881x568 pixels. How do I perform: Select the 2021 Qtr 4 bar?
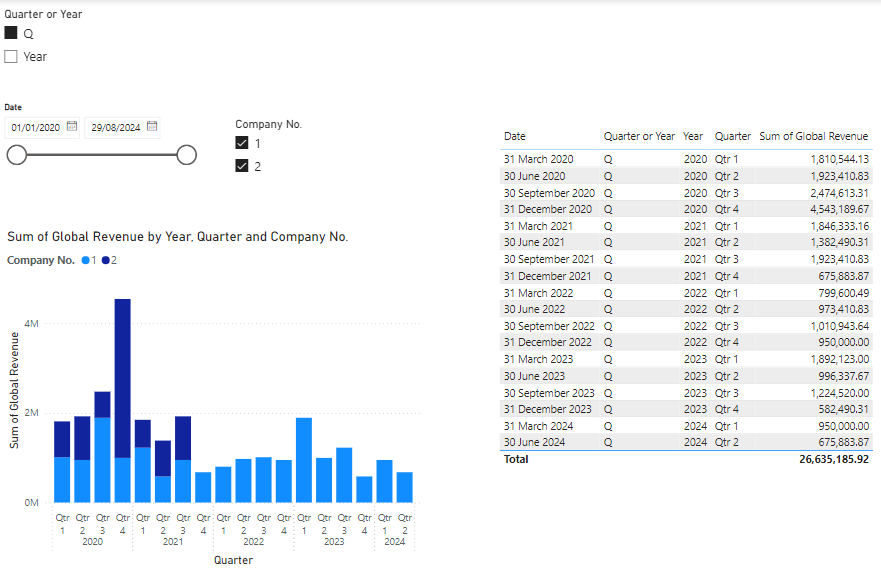(203, 487)
